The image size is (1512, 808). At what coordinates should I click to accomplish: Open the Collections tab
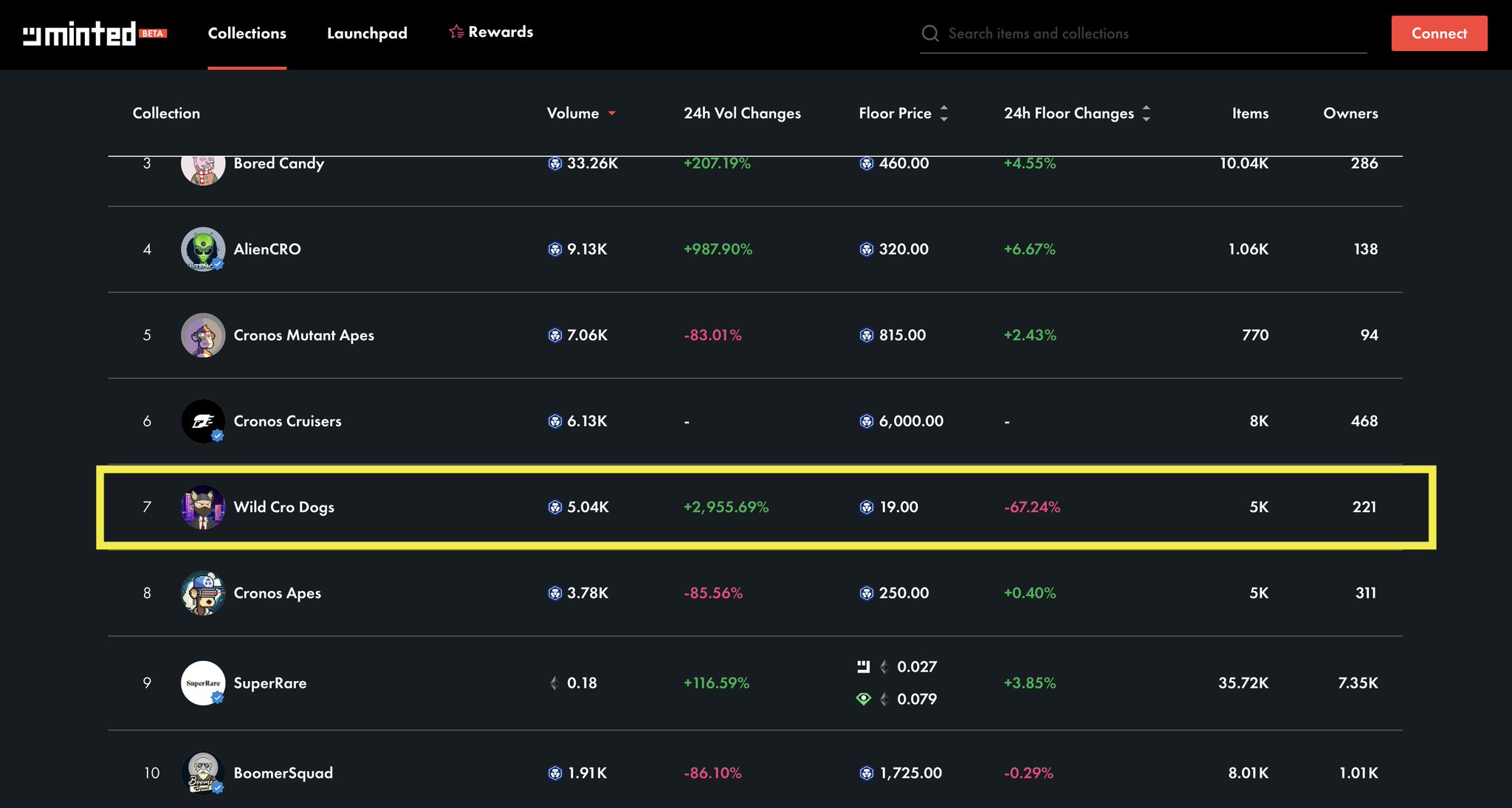247,34
